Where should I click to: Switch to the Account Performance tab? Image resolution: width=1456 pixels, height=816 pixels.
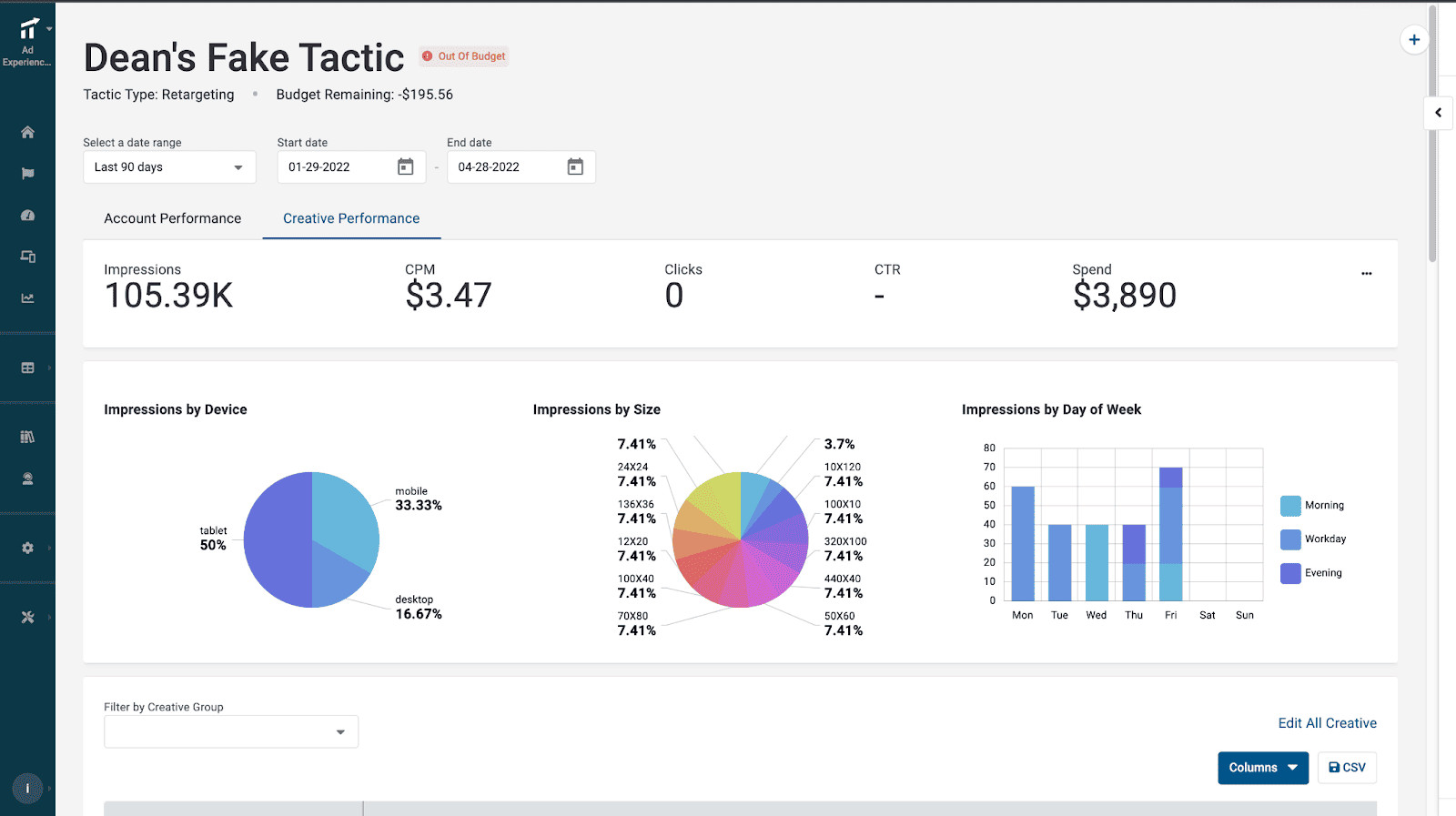(173, 218)
